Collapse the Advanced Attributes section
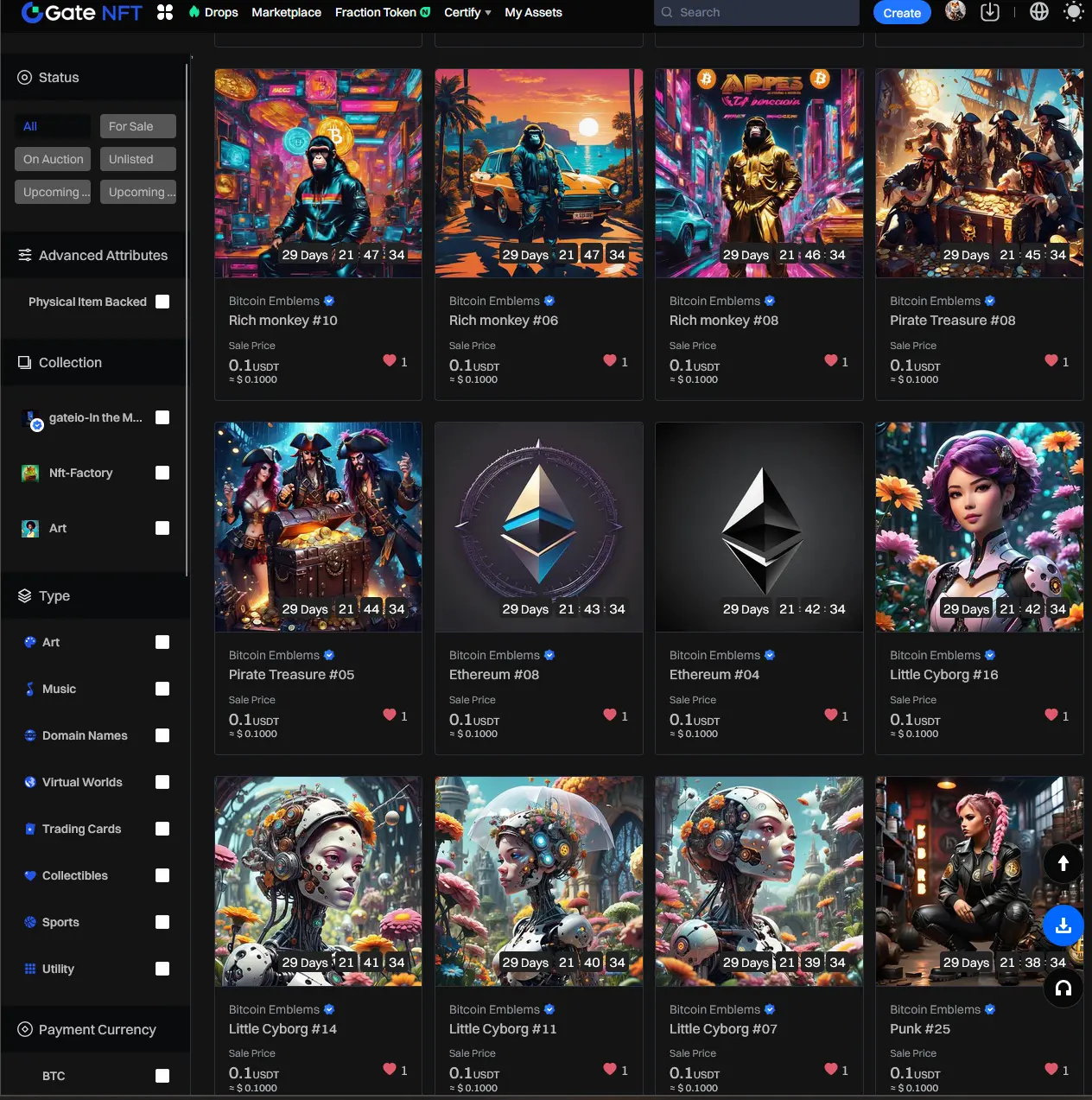This screenshot has height=1100, width=1092. tap(94, 255)
